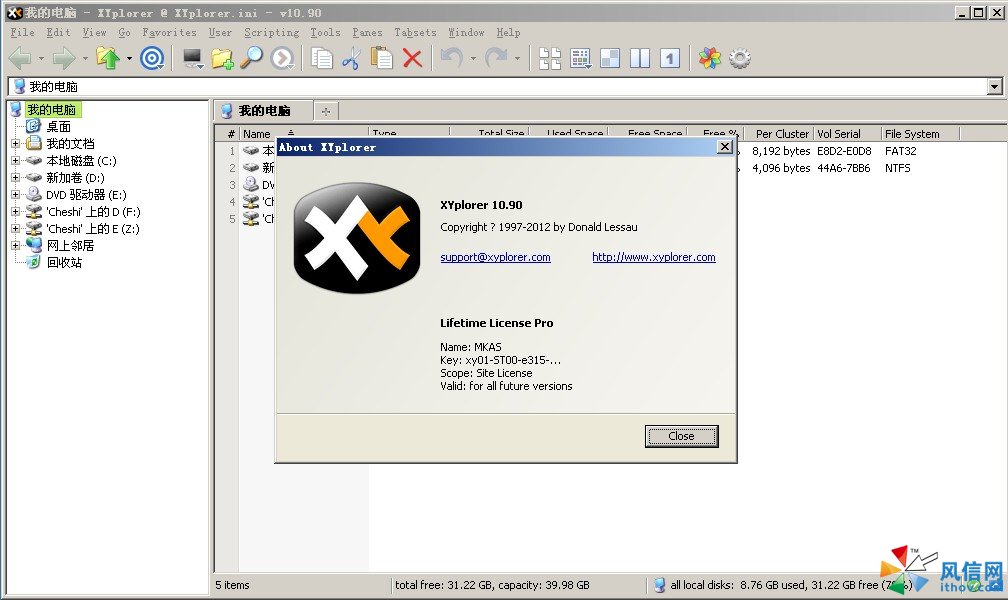Click the red Delete X icon
The image size is (1008, 600).
point(412,59)
